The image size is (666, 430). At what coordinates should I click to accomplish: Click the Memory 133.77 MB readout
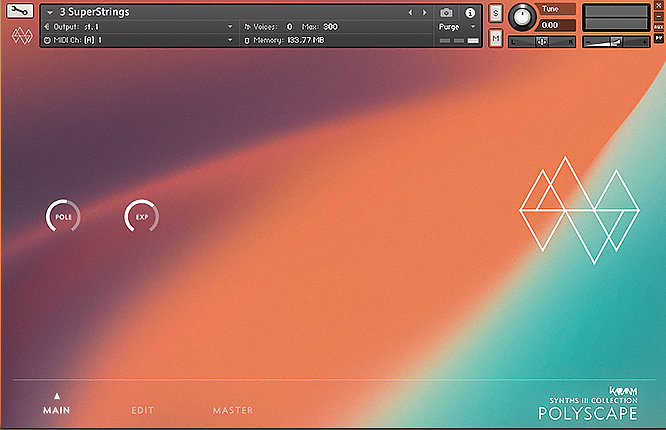pos(306,40)
